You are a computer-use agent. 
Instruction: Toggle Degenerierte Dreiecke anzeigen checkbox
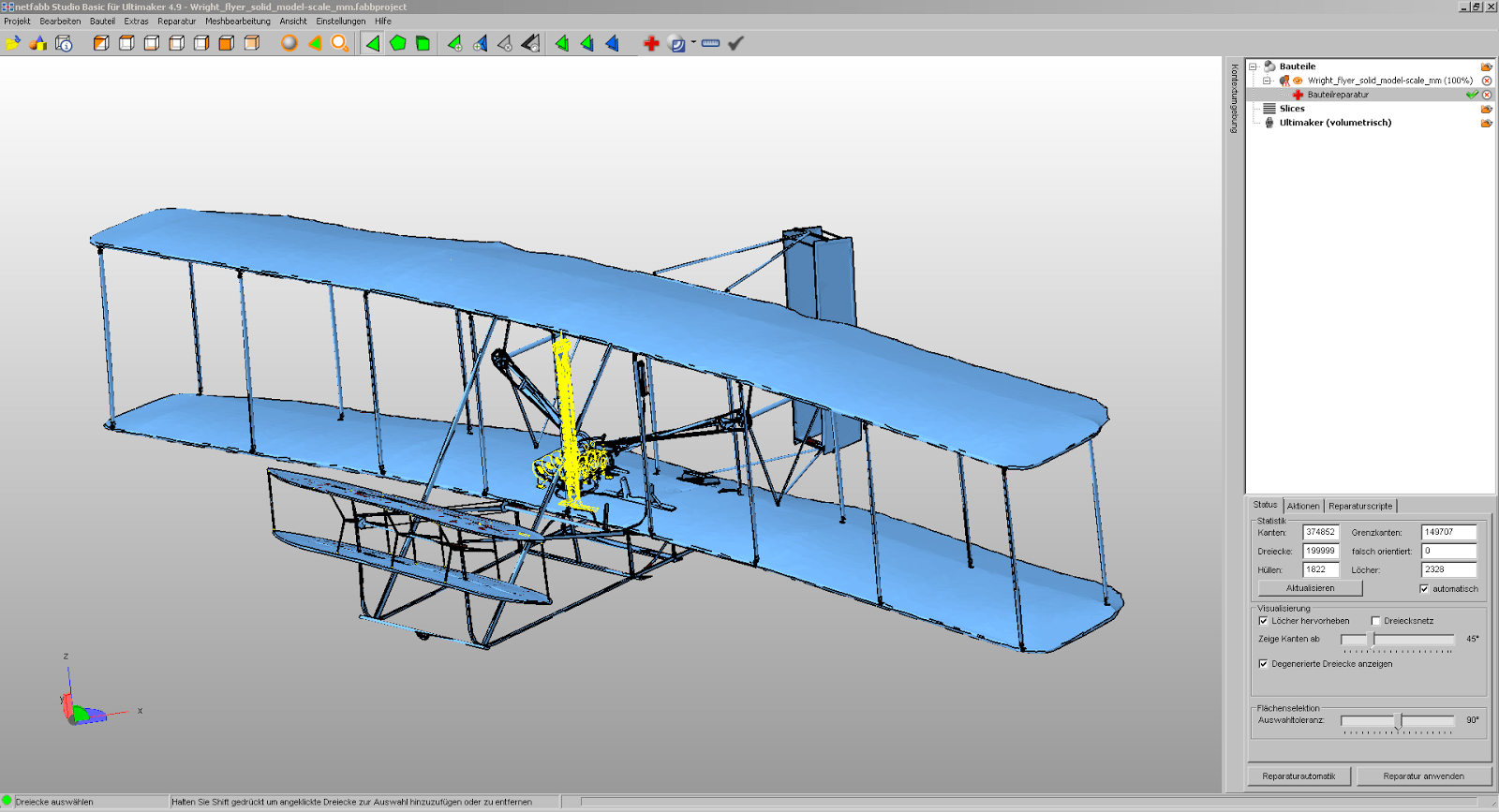click(x=1263, y=664)
